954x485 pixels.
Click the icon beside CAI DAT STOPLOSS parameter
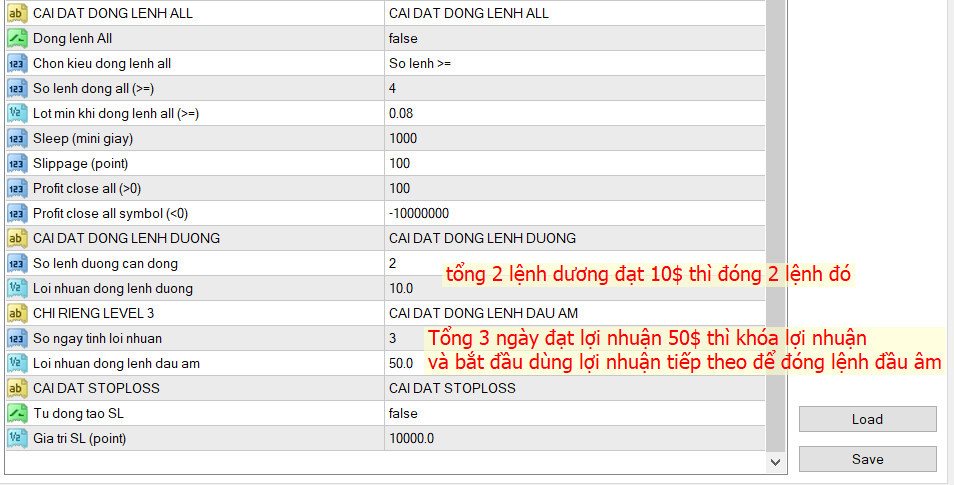pyautogui.click(x=17, y=388)
